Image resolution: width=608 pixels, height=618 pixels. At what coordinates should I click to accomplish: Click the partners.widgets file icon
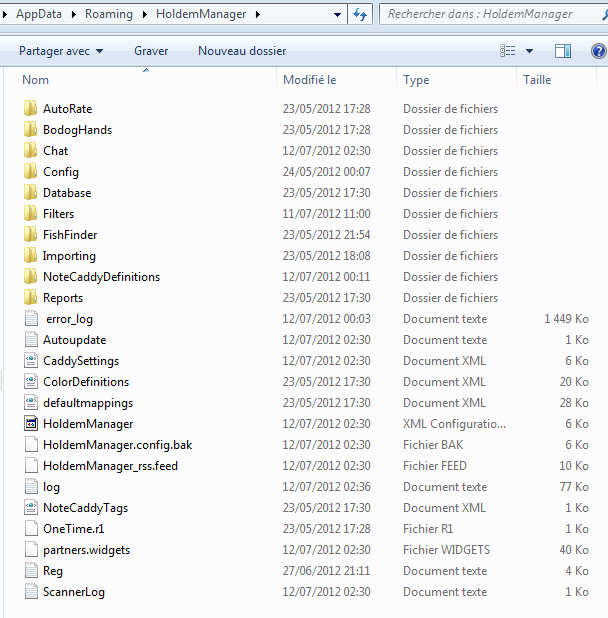(31, 549)
